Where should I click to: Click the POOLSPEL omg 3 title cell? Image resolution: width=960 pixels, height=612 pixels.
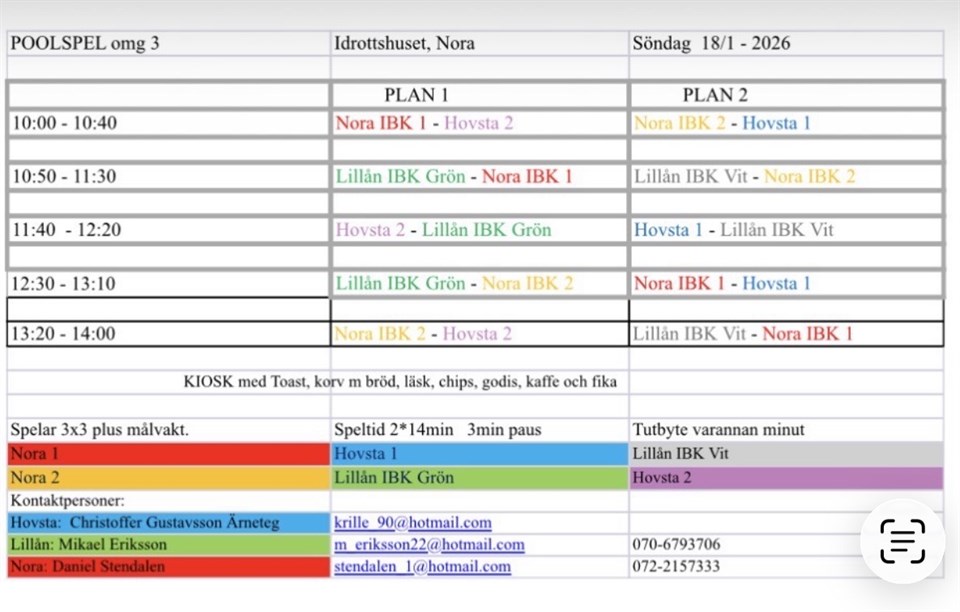point(85,44)
